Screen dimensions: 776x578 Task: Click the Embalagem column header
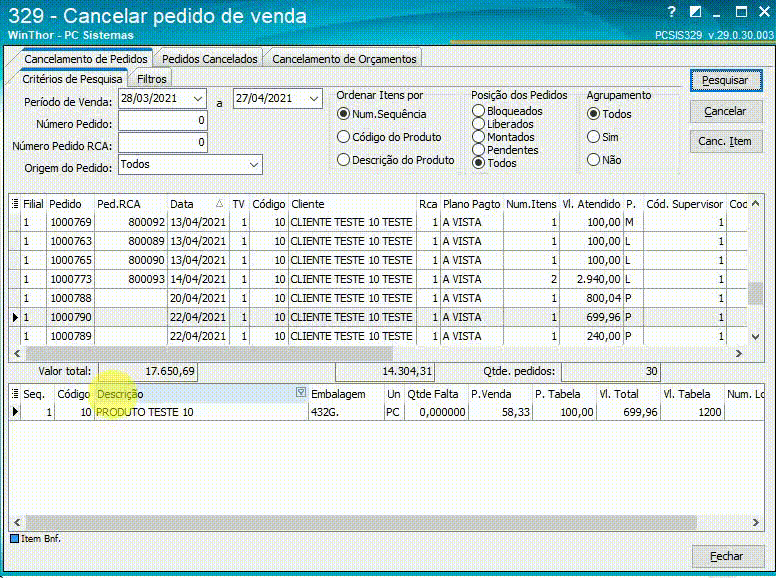click(346, 394)
